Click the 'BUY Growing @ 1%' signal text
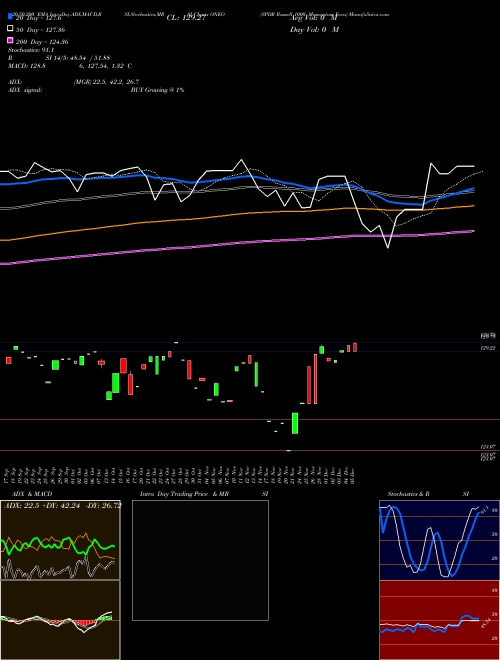This screenshot has height=660, width=500. (x=157, y=90)
